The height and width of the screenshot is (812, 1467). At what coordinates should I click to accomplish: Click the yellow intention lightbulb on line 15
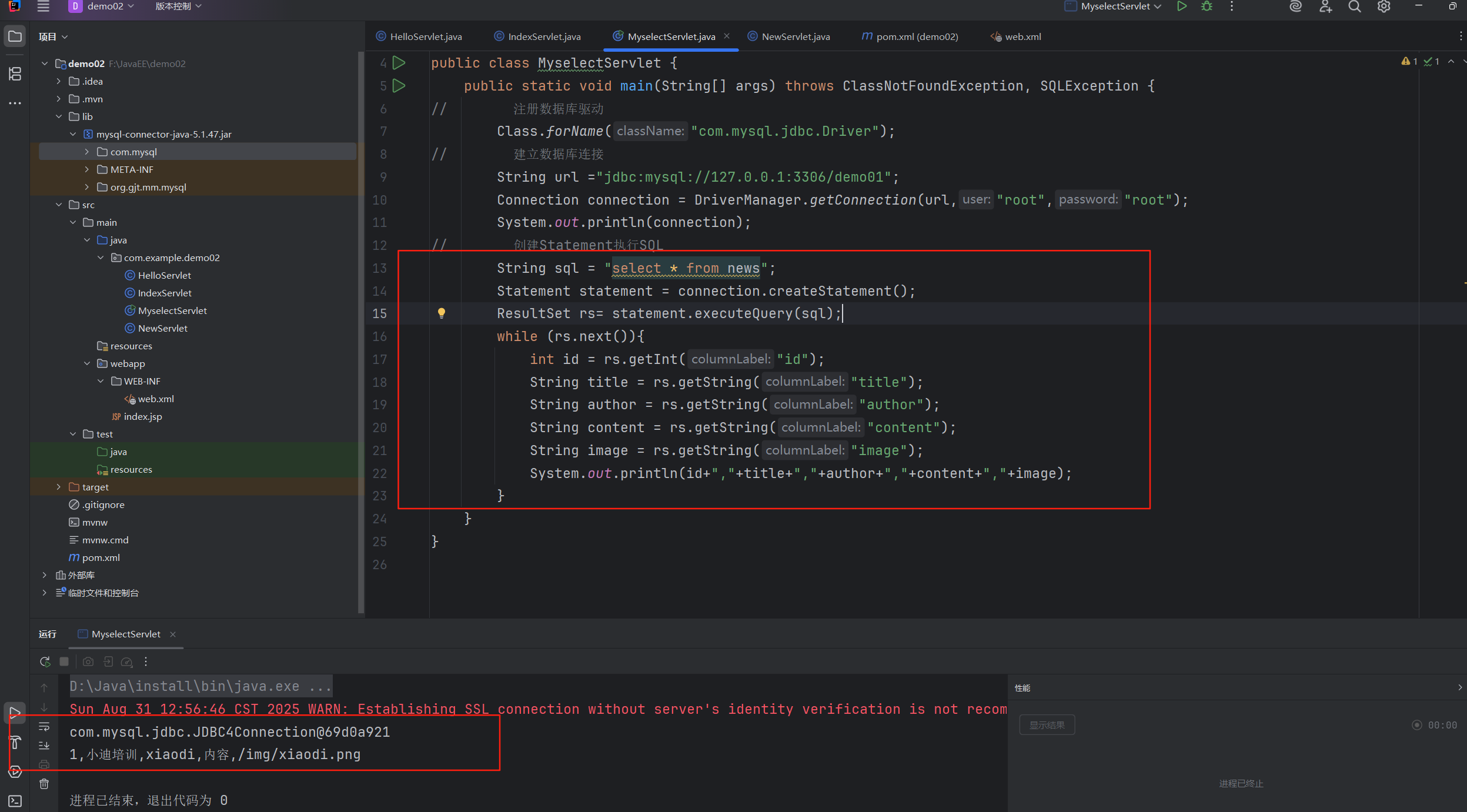pos(442,313)
